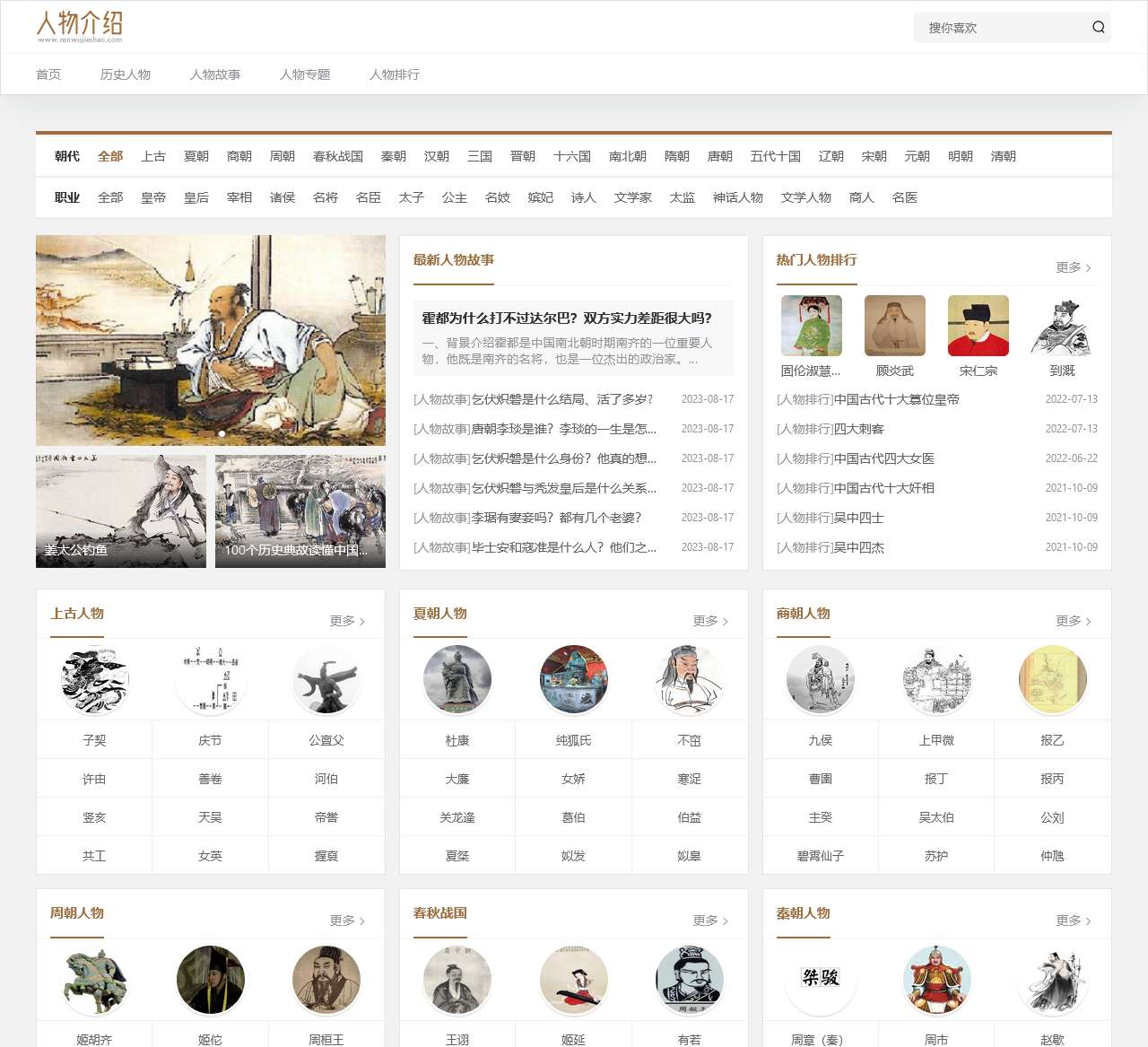Filter occupation by 皇帝
This screenshot has width=1148, height=1047.
(x=153, y=197)
